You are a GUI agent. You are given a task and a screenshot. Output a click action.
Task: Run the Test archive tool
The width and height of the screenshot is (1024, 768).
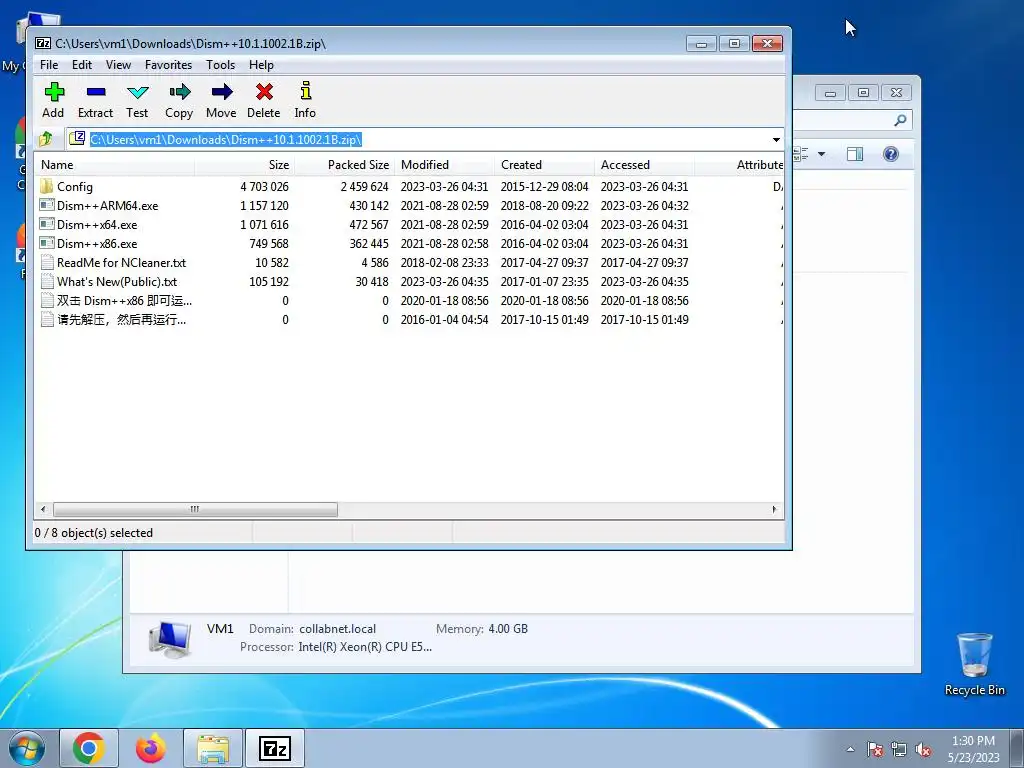click(137, 92)
